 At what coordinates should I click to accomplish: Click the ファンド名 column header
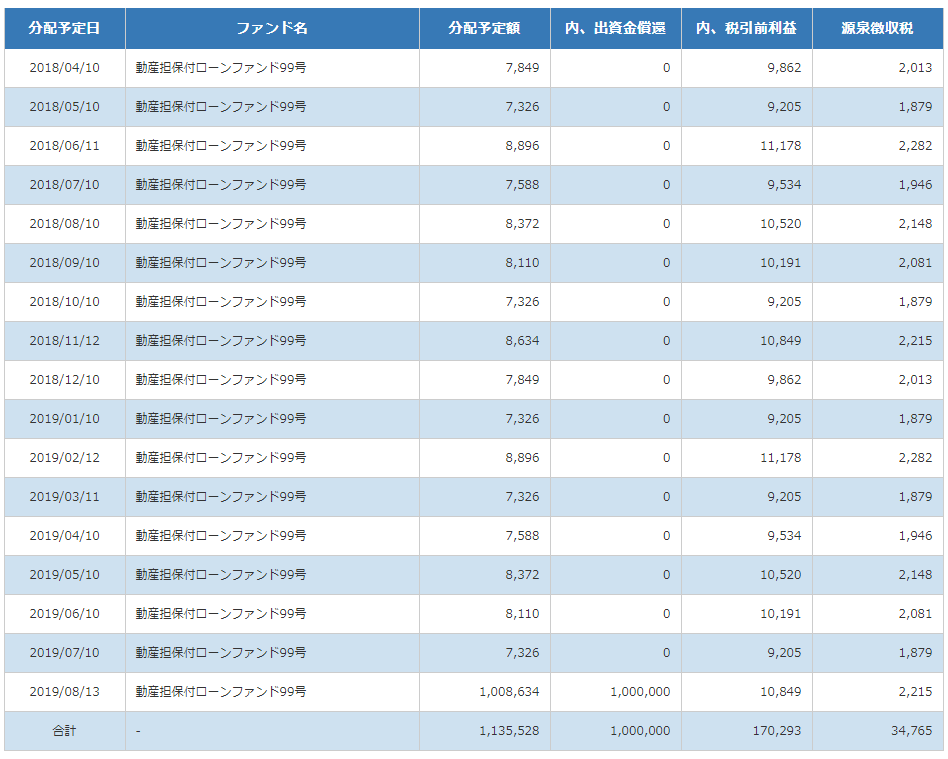click(x=272, y=28)
